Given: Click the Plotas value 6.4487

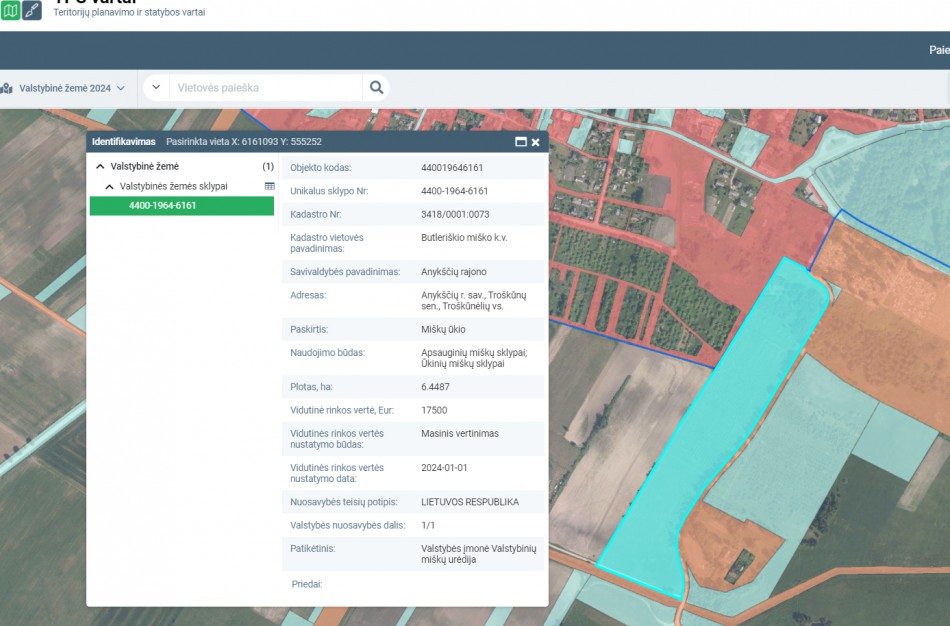Looking at the screenshot, I should pos(436,387).
